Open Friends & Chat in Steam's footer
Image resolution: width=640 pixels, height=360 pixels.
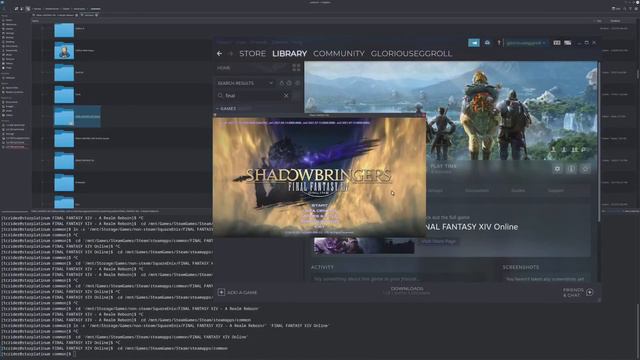tap(578, 292)
